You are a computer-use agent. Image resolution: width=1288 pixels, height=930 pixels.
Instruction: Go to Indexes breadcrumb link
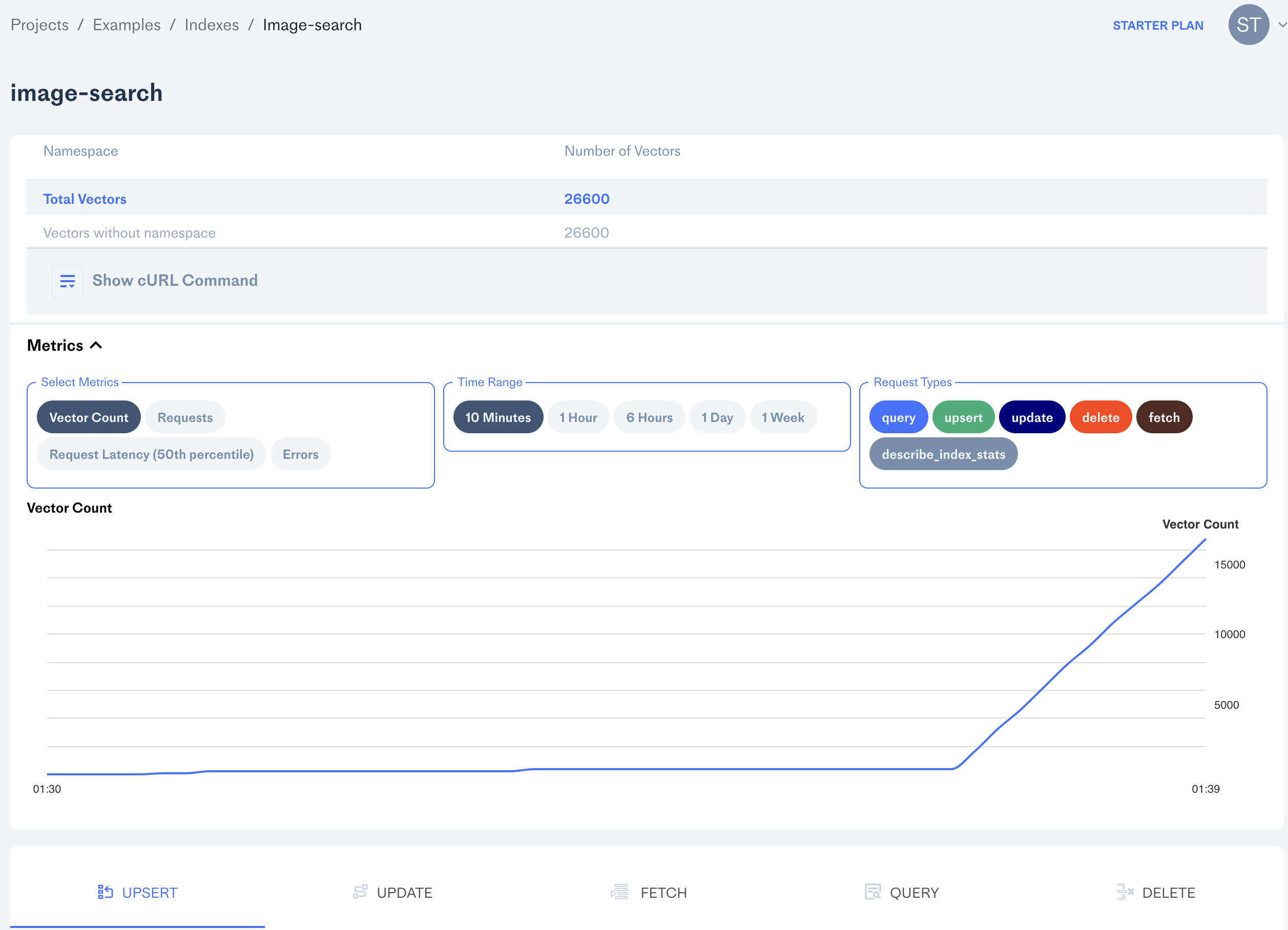pyautogui.click(x=211, y=25)
